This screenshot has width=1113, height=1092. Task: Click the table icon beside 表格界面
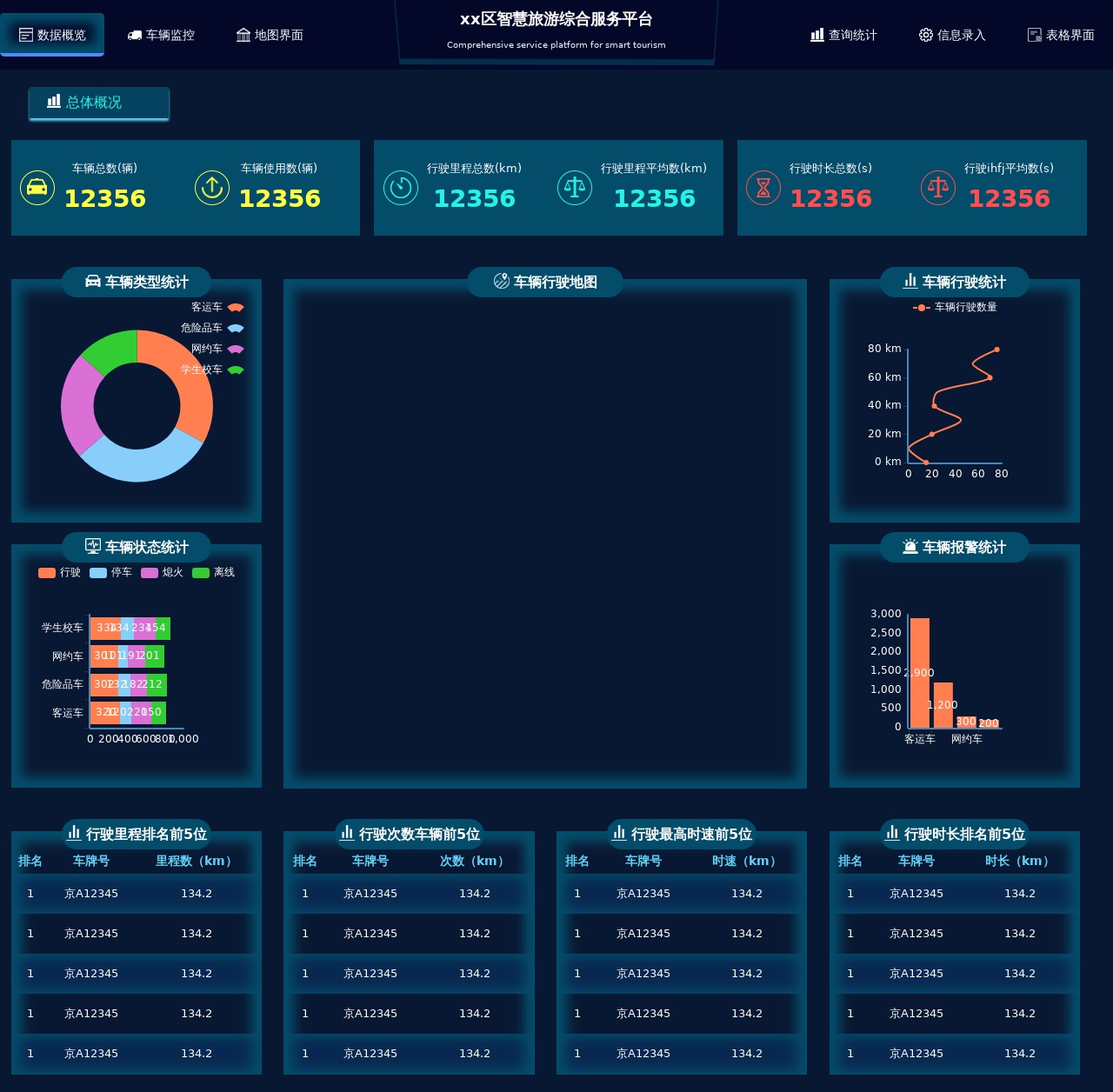[1035, 35]
